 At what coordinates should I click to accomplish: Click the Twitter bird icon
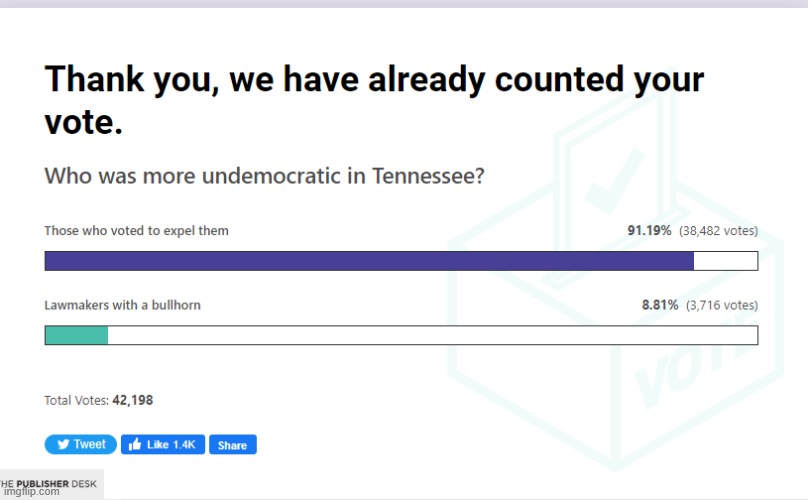61,444
